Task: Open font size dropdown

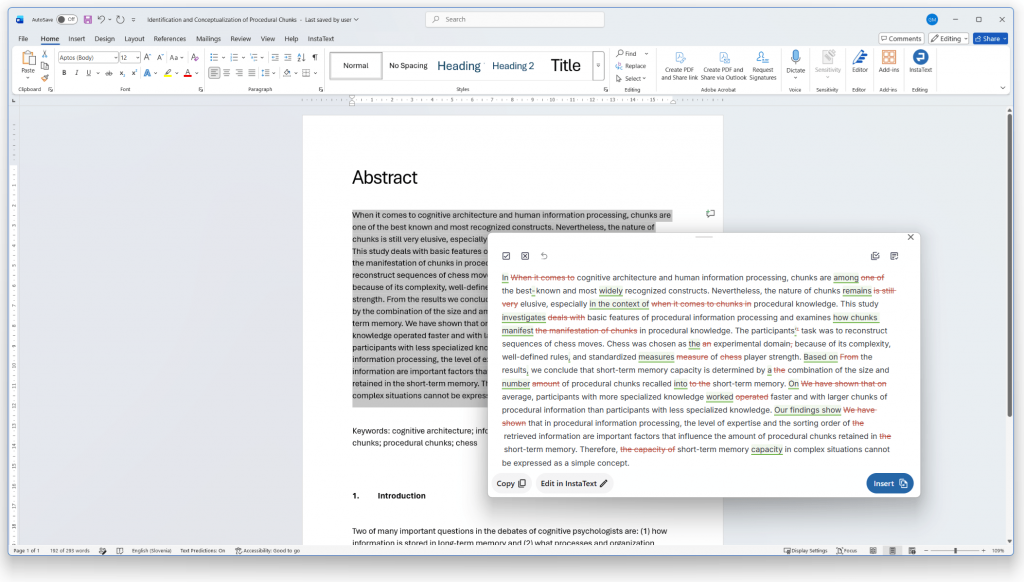Action: click(x=137, y=57)
